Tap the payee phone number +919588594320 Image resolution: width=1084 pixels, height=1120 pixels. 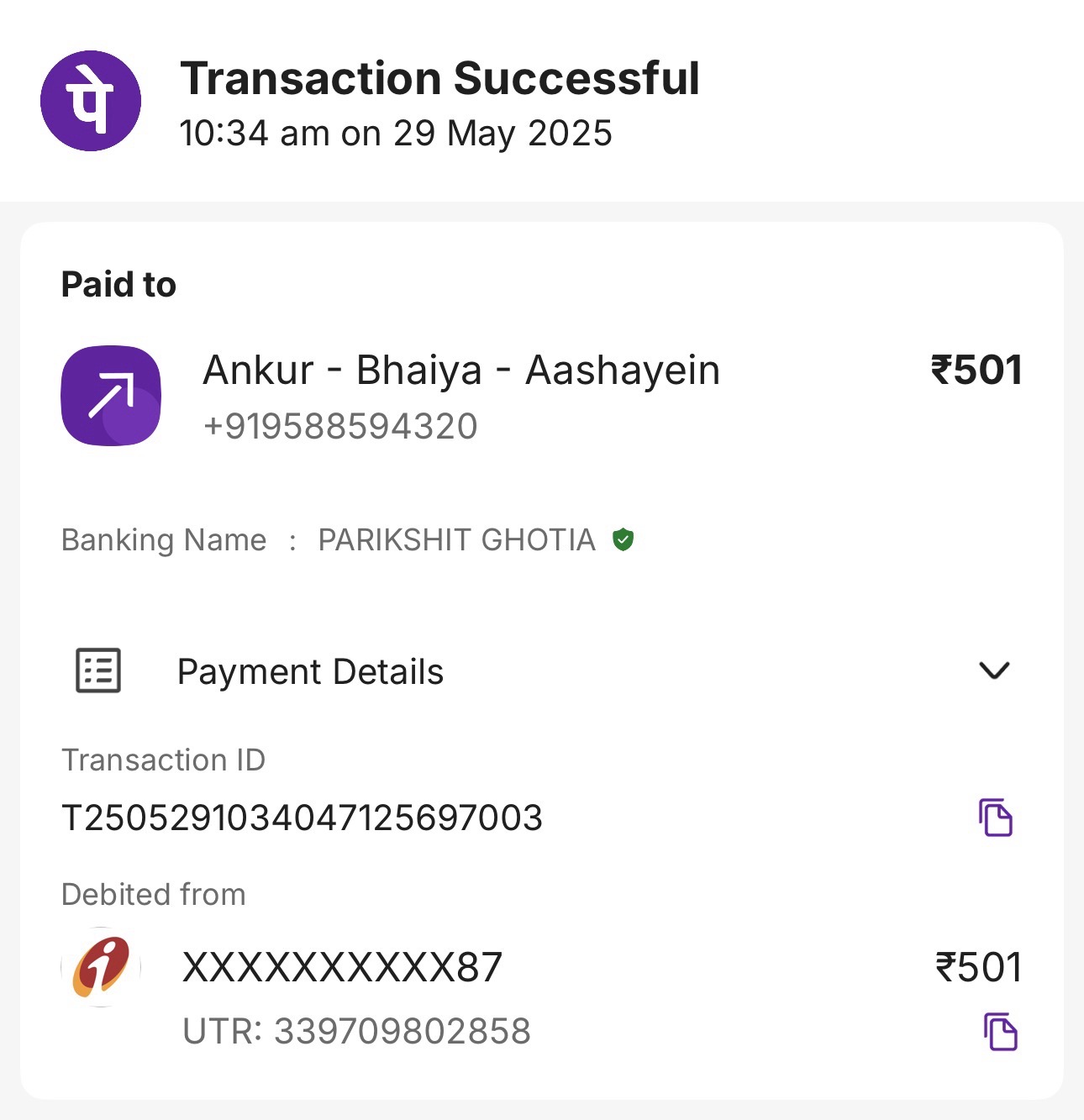coord(340,427)
